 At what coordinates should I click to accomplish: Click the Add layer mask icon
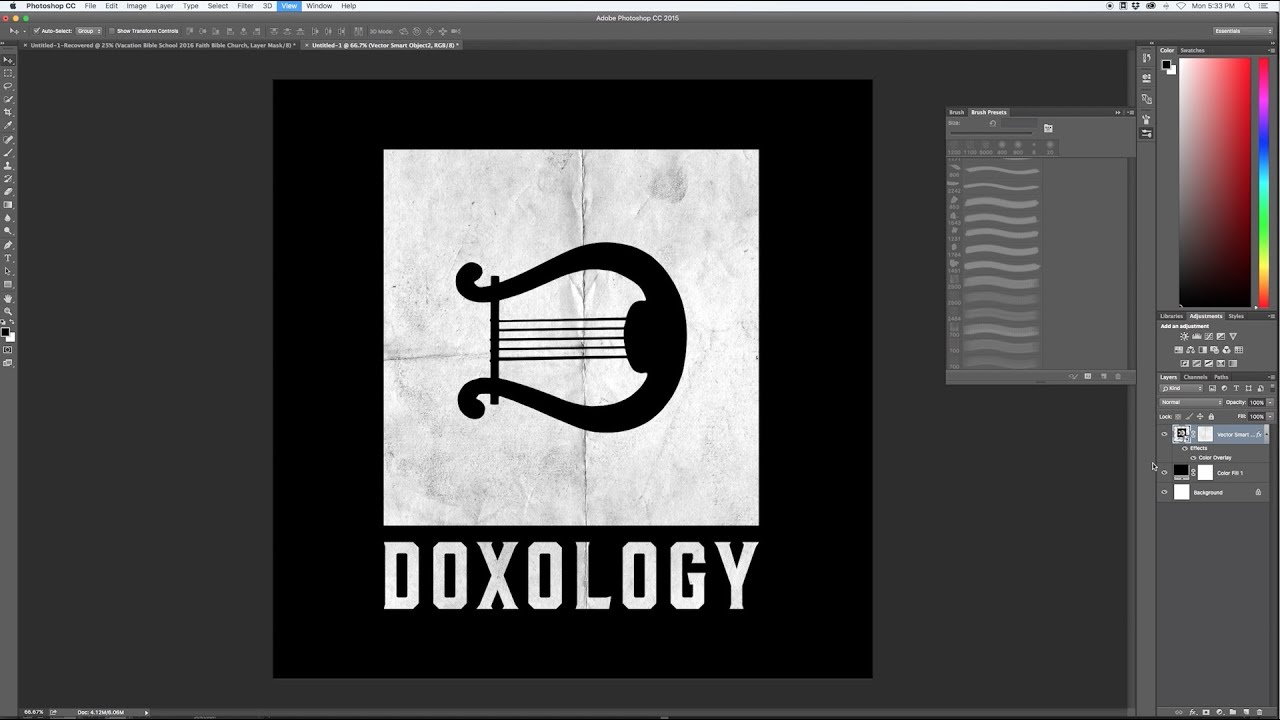pyautogui.click(x=1206, y=712)
